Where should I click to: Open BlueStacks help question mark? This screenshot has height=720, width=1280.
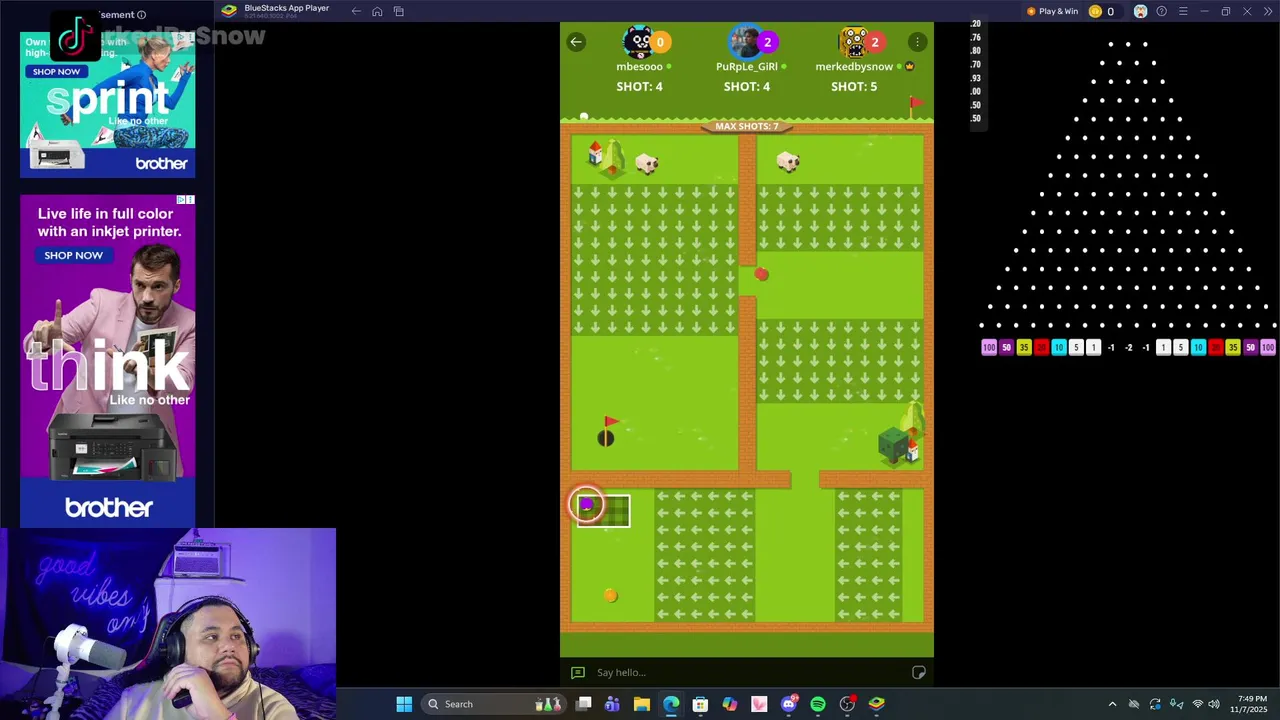1161,11
